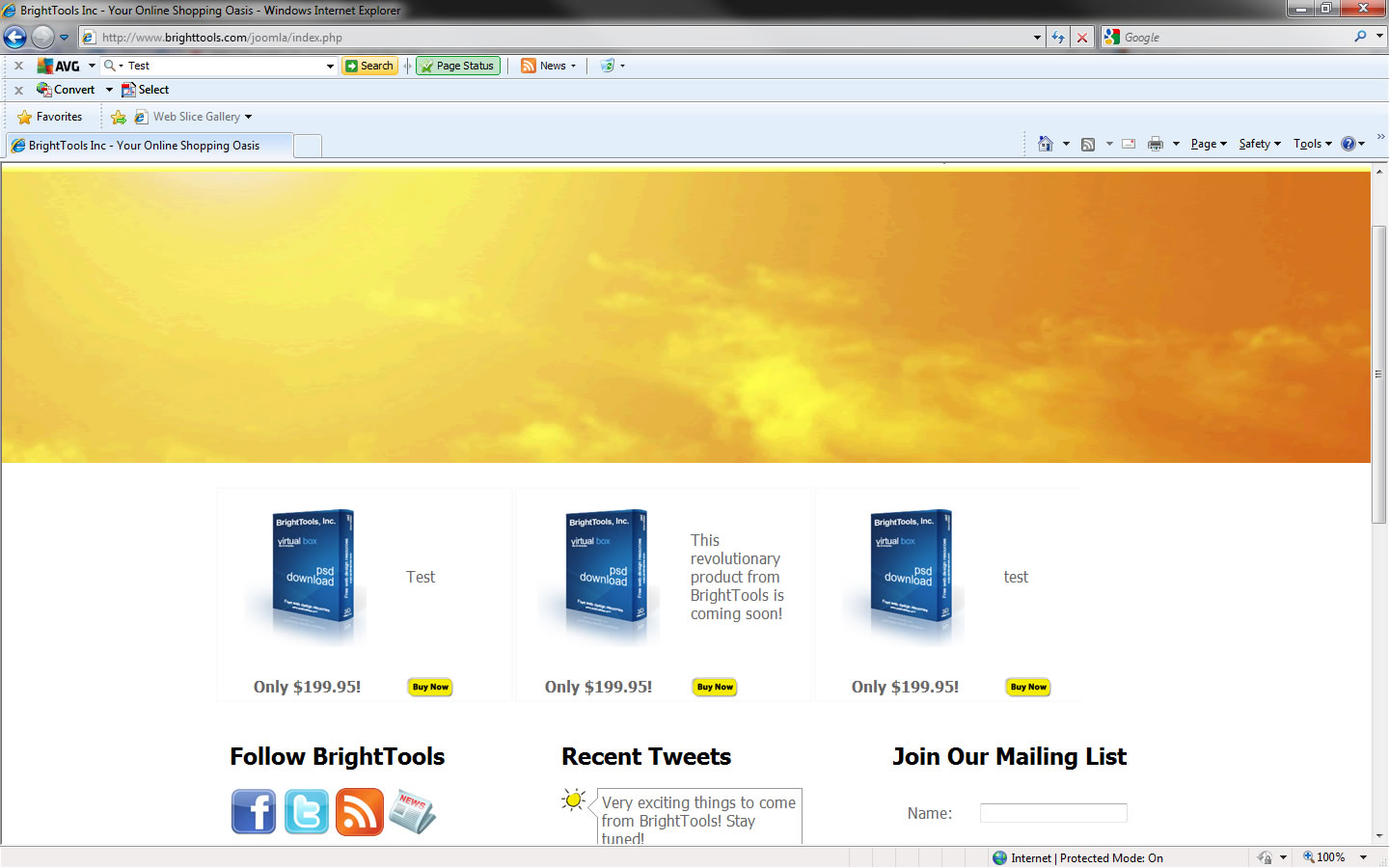Click the Select PDF toolbar button

tap(145, 90)
